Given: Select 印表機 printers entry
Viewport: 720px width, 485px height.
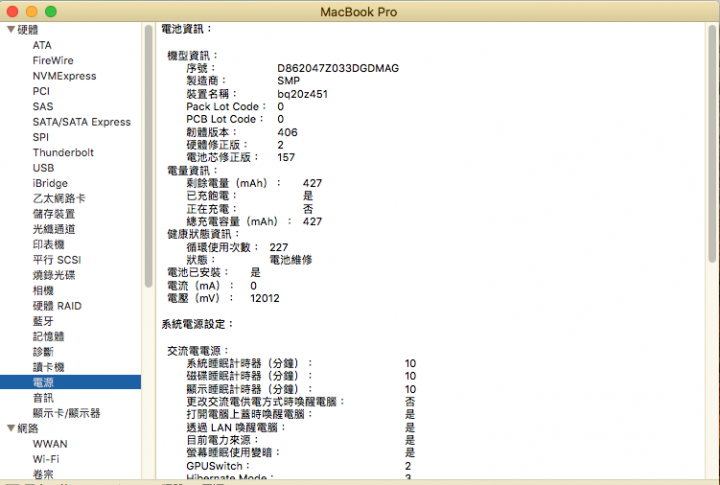Looking at the screenshot, I should (x=48, y=244).
